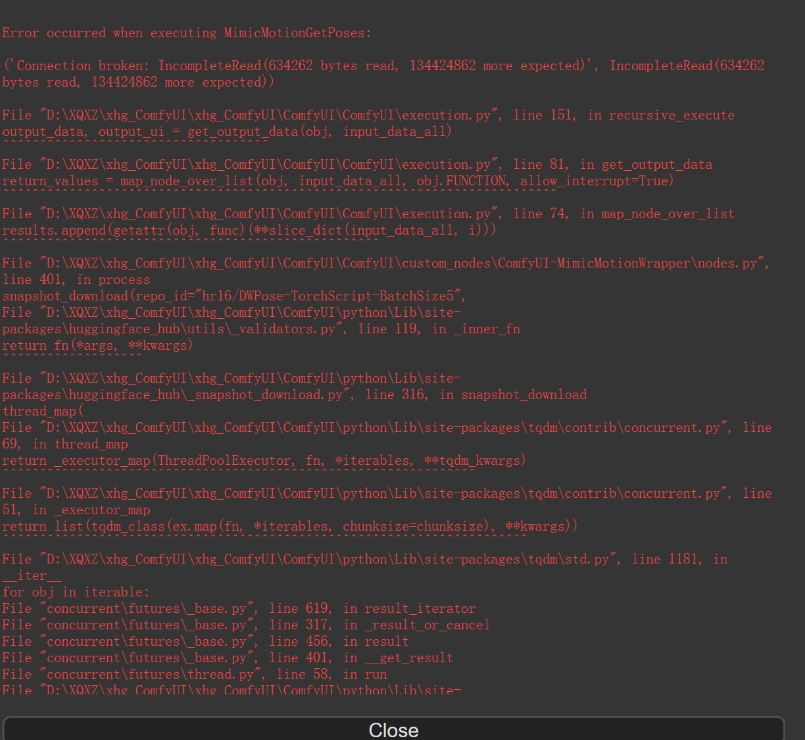Click the execution.py line 81 traceback entry

point(357,164)
